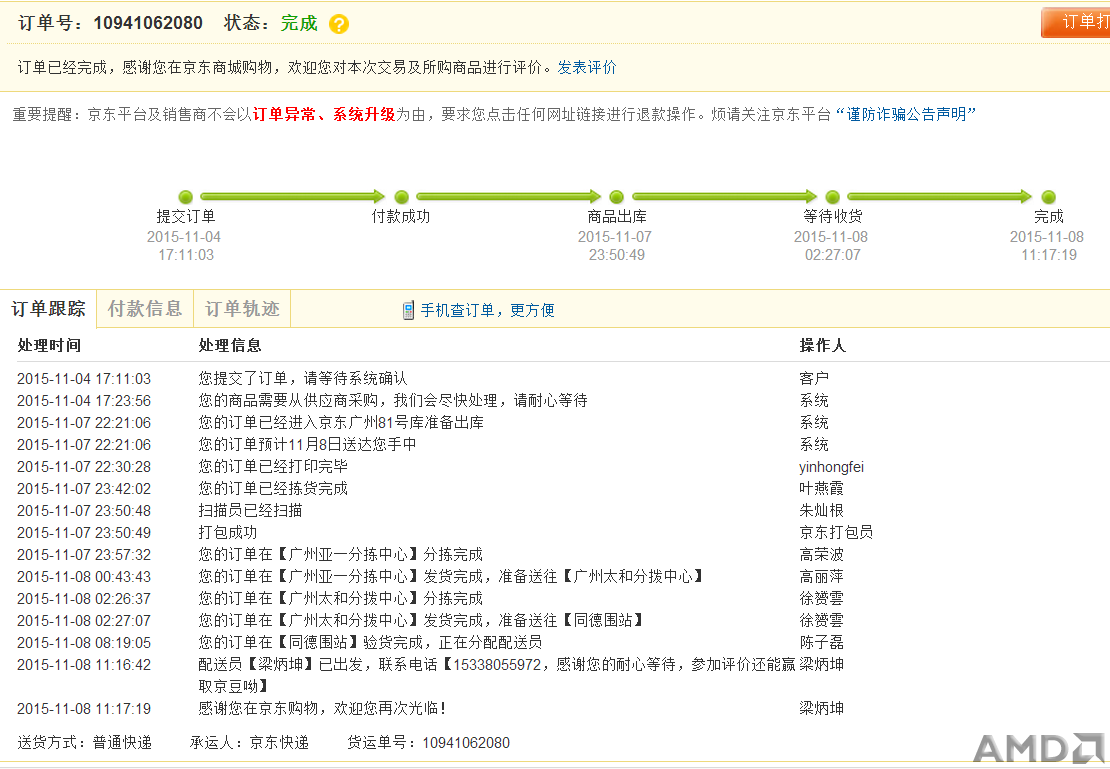Click timestamp 2015-11-04 17:23:56 in table
This screenshot has width=1110, height=769.
pyautogui.click(x=84, y=401)
